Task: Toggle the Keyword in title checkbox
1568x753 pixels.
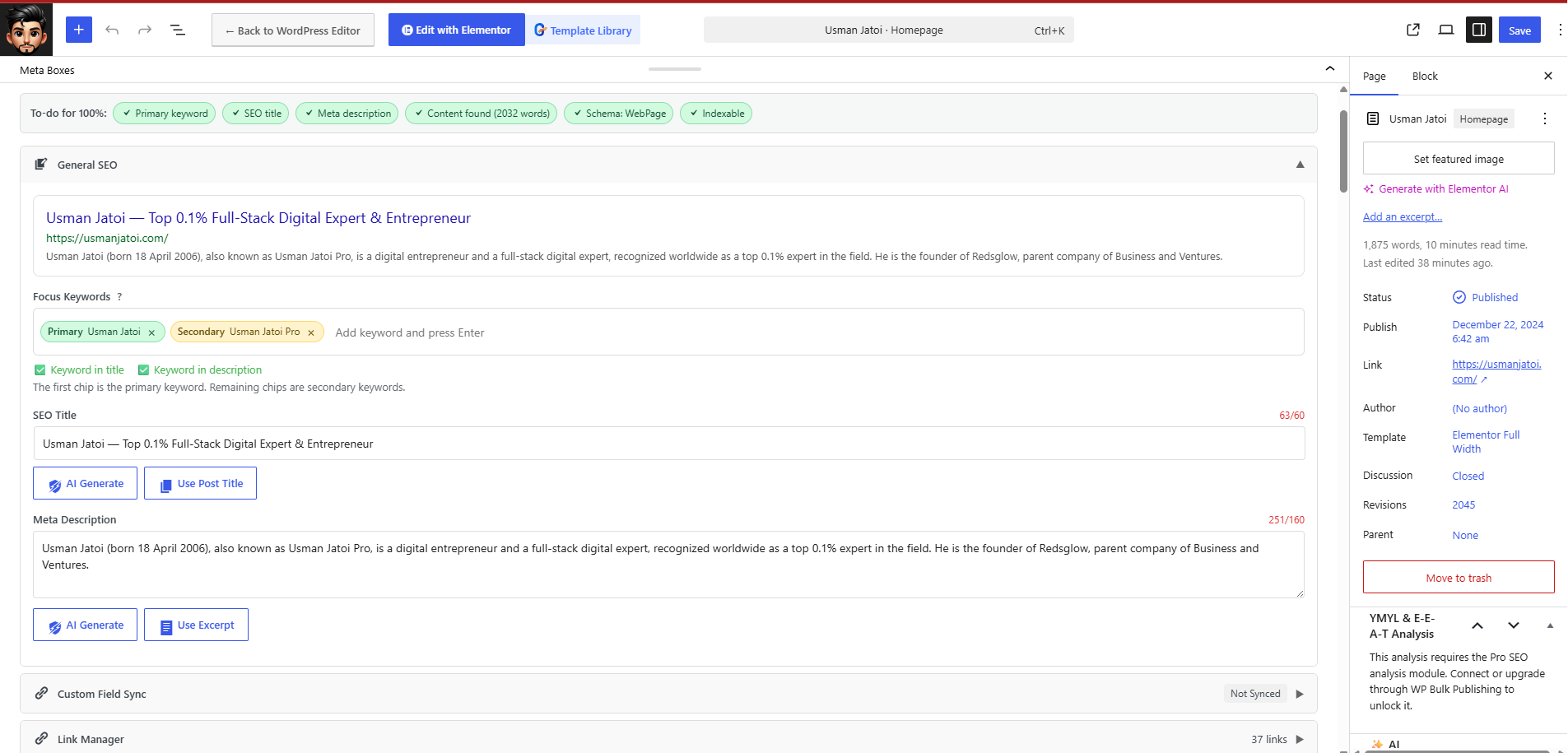Action: (x=40, y=370)
